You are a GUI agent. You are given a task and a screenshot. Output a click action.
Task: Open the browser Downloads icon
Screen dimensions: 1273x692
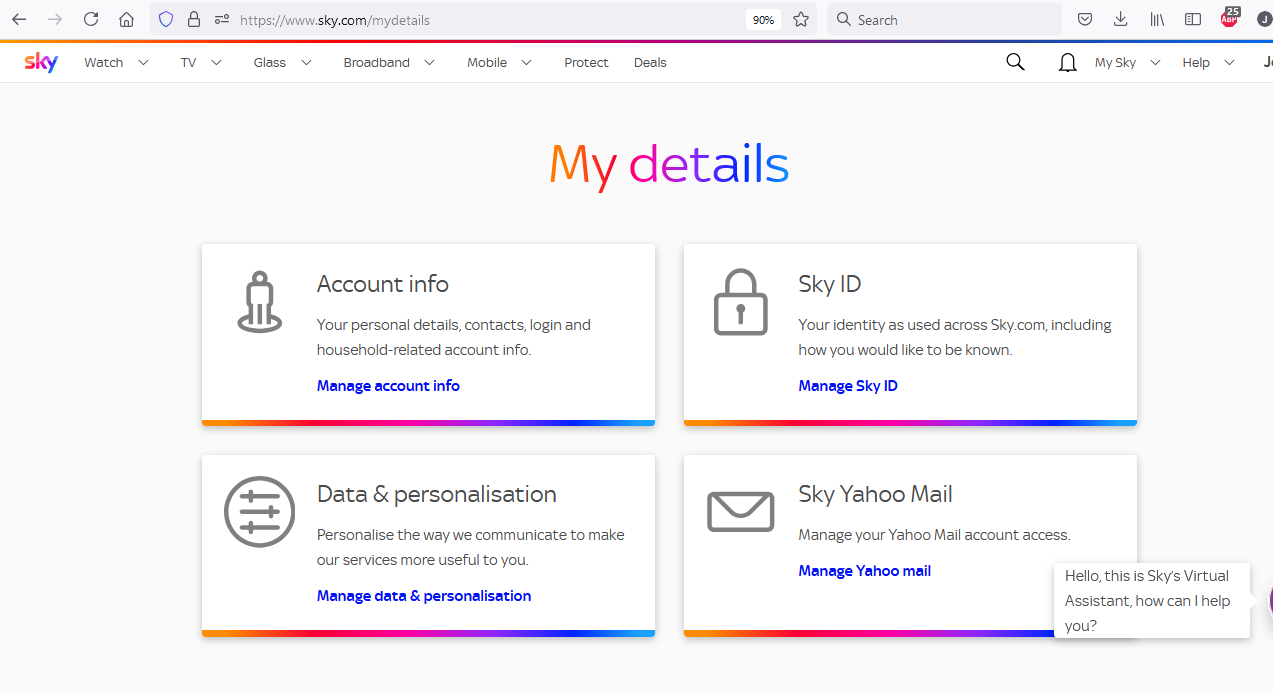[1120, 19]
